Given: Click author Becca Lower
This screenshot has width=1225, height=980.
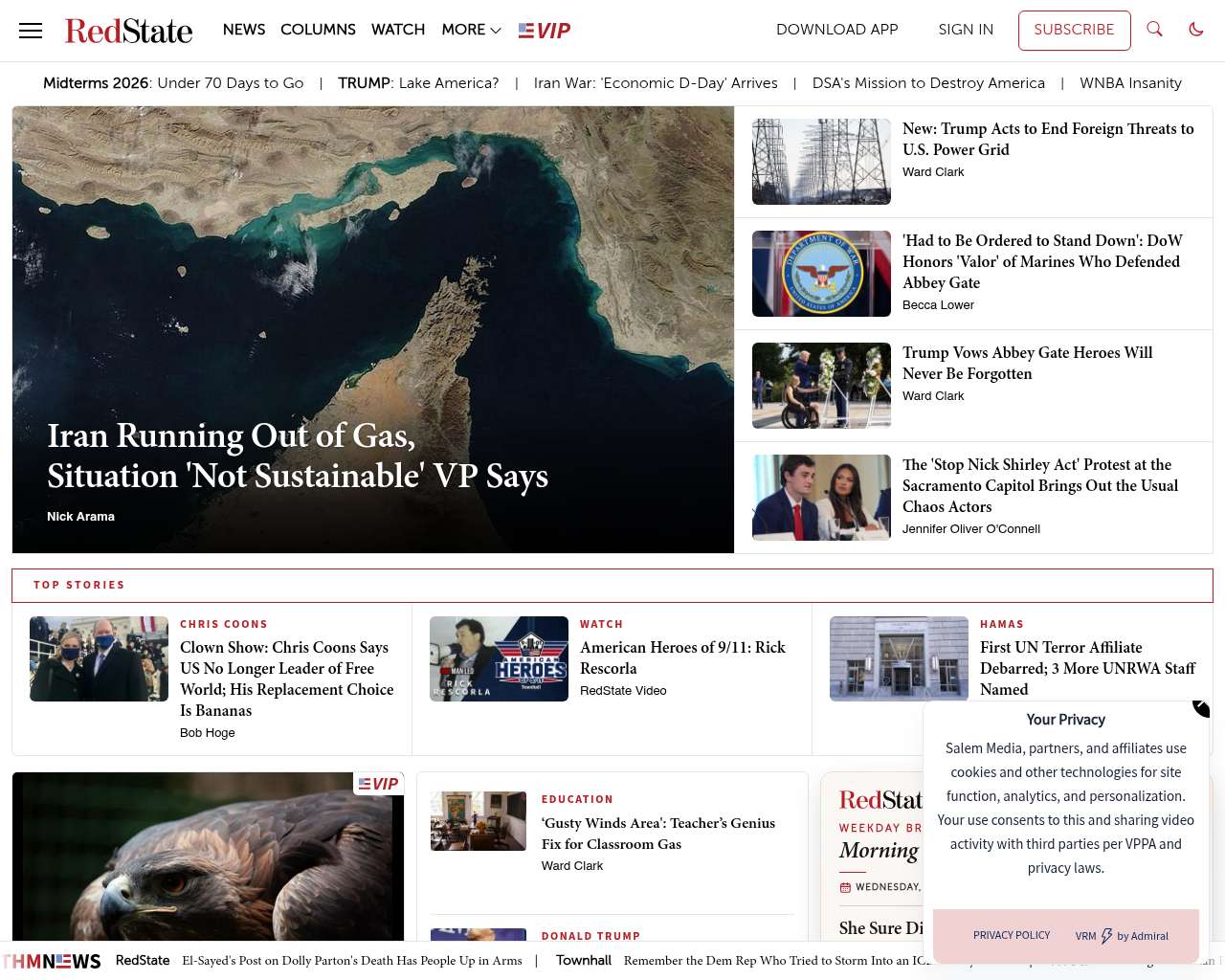Looking at the screenshot, I should tap(938, 305).
